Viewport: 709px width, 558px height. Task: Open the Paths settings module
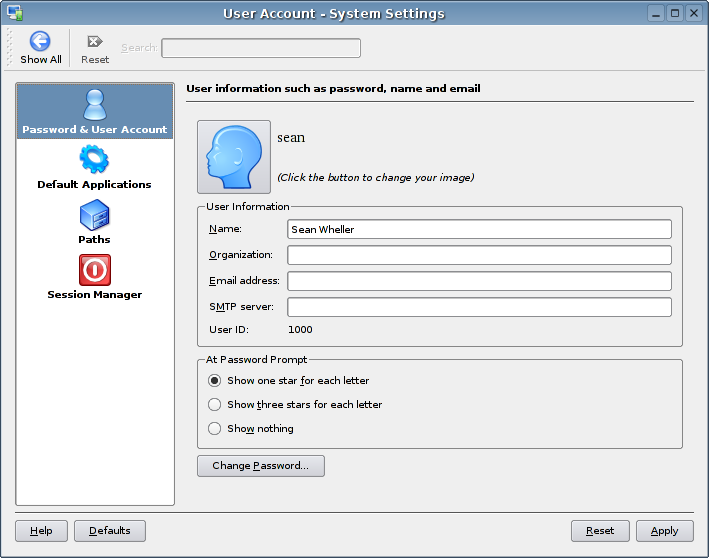(94, 221)
